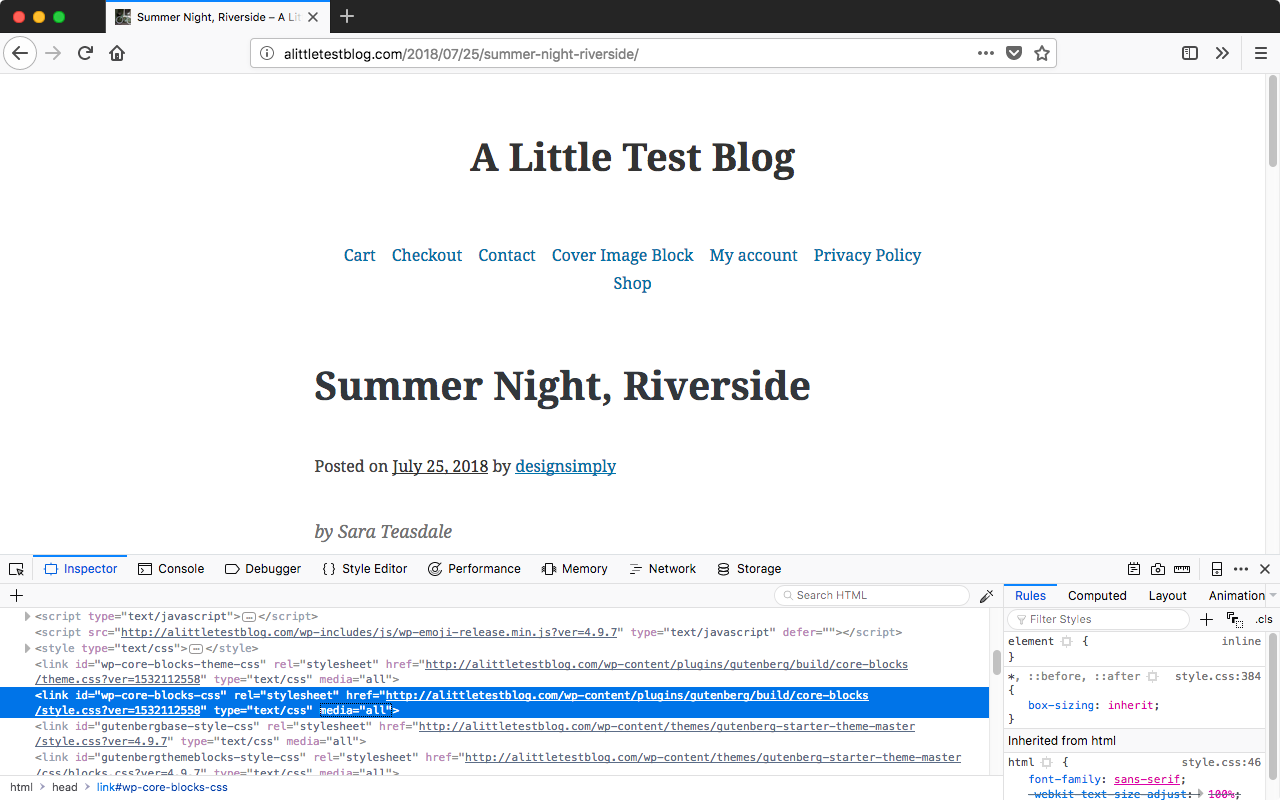Grab a color with the eyedropper
Screen dimensions: 1280x800
[987, 595]
